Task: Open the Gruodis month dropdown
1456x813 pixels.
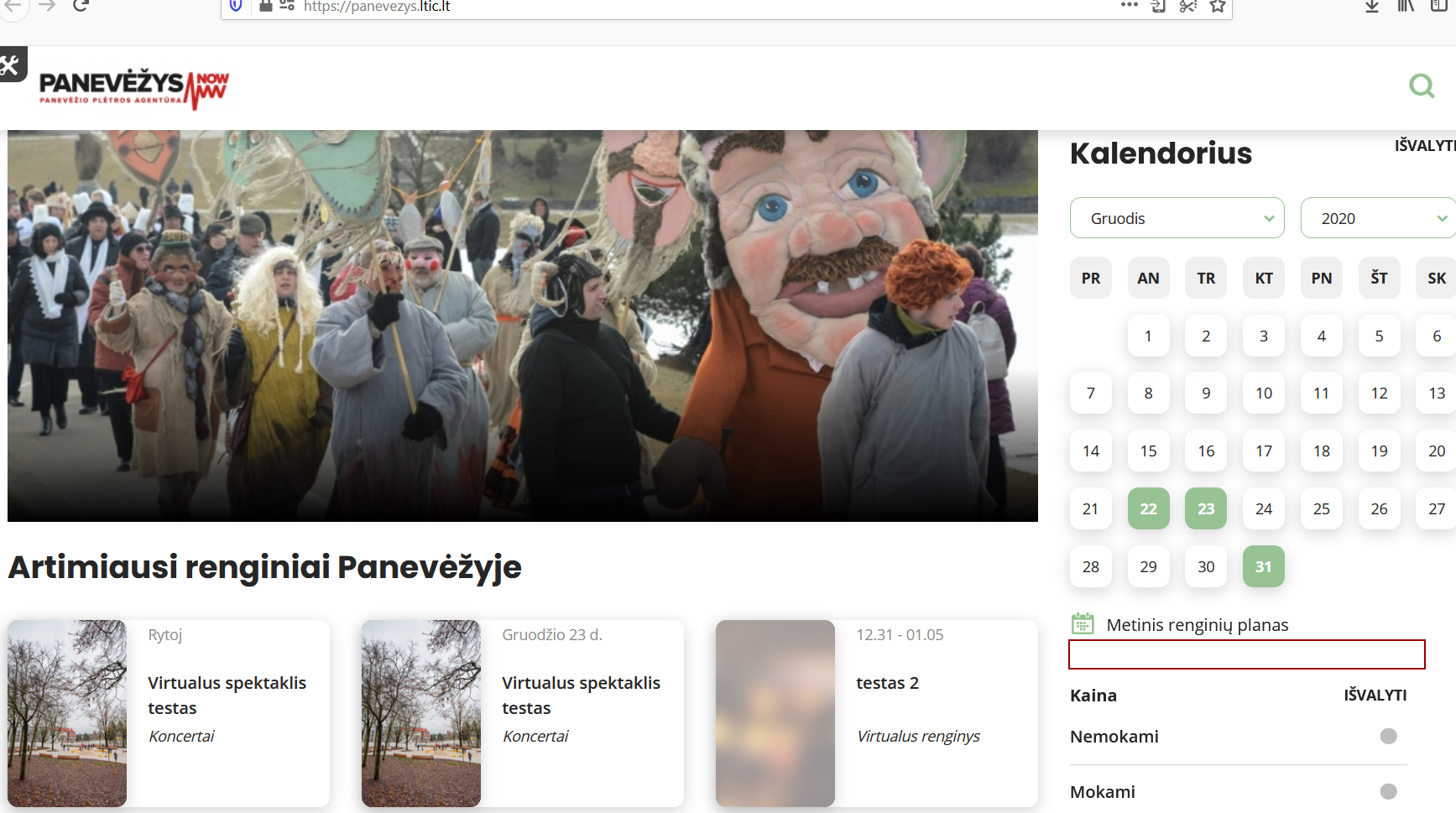Action: [1177, 218]
